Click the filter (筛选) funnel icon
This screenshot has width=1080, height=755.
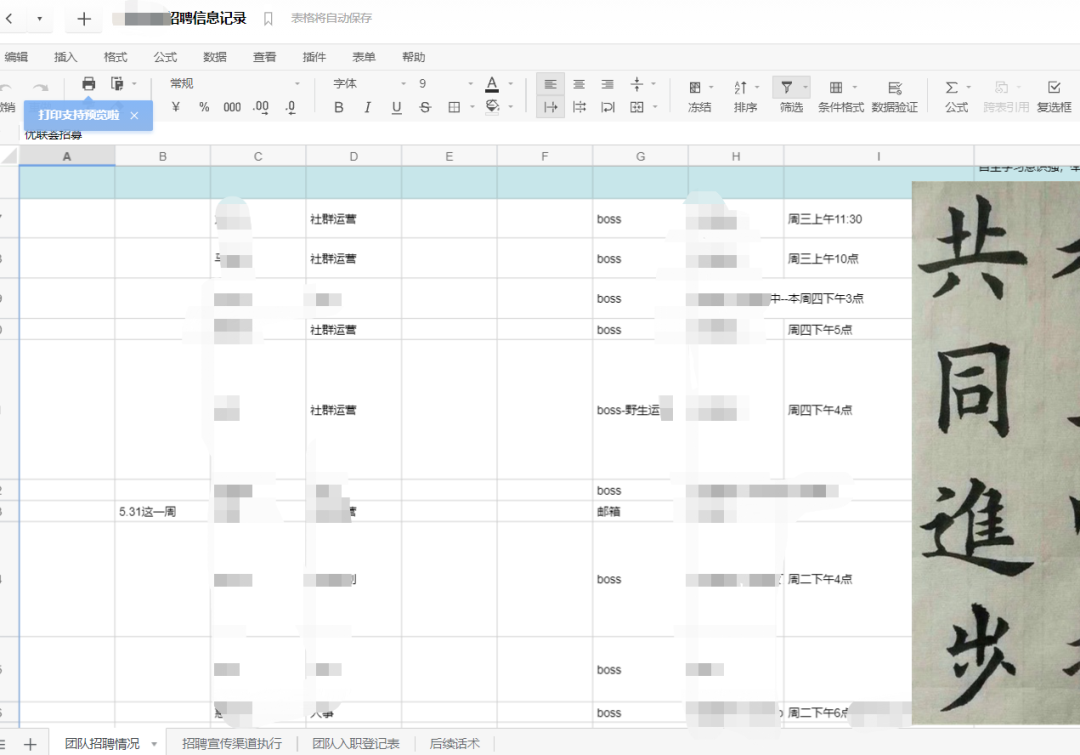787,87
